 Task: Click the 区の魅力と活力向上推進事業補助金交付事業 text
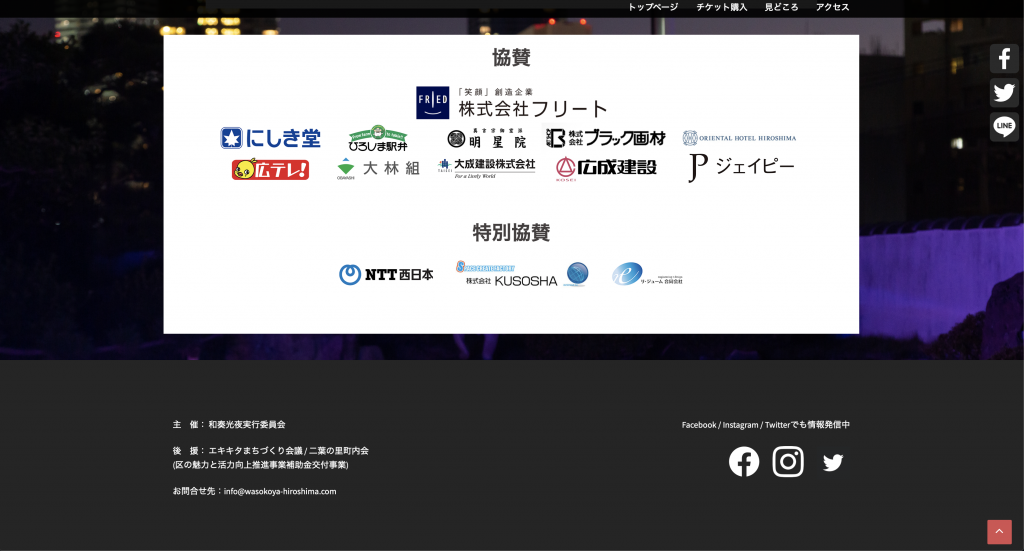pos(261,465)
